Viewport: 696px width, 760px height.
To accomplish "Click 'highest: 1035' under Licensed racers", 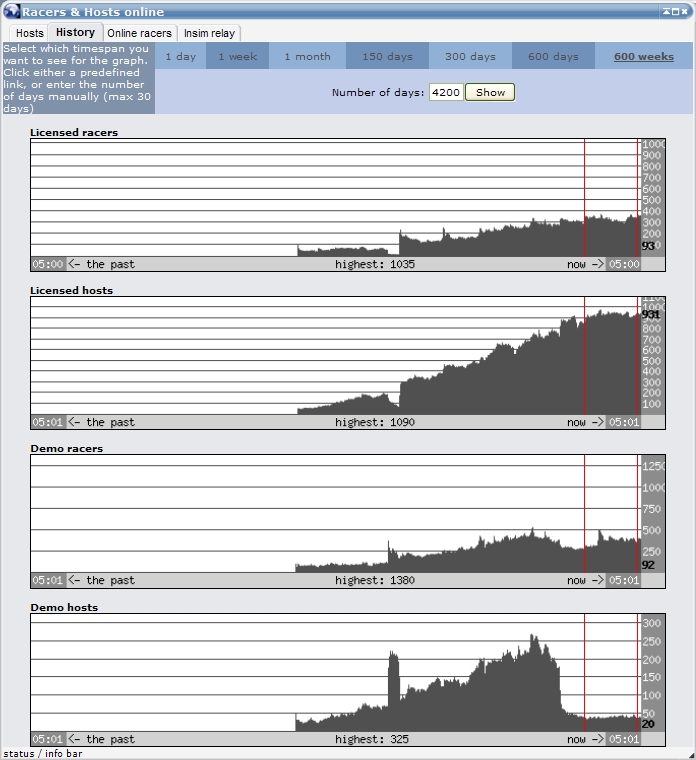I will (x=375, y=264).
